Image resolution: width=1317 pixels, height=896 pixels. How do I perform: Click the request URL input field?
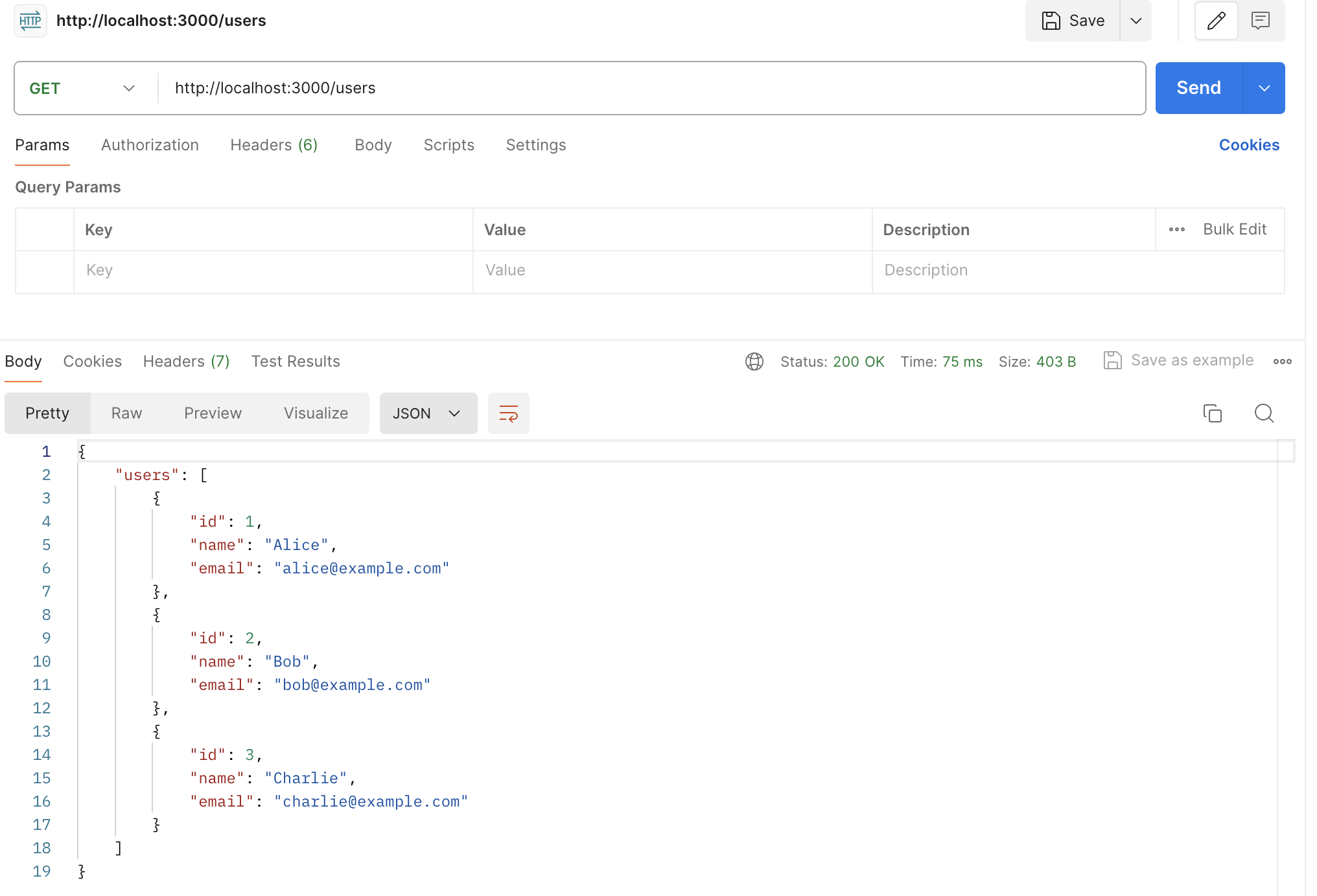(648, 88)
